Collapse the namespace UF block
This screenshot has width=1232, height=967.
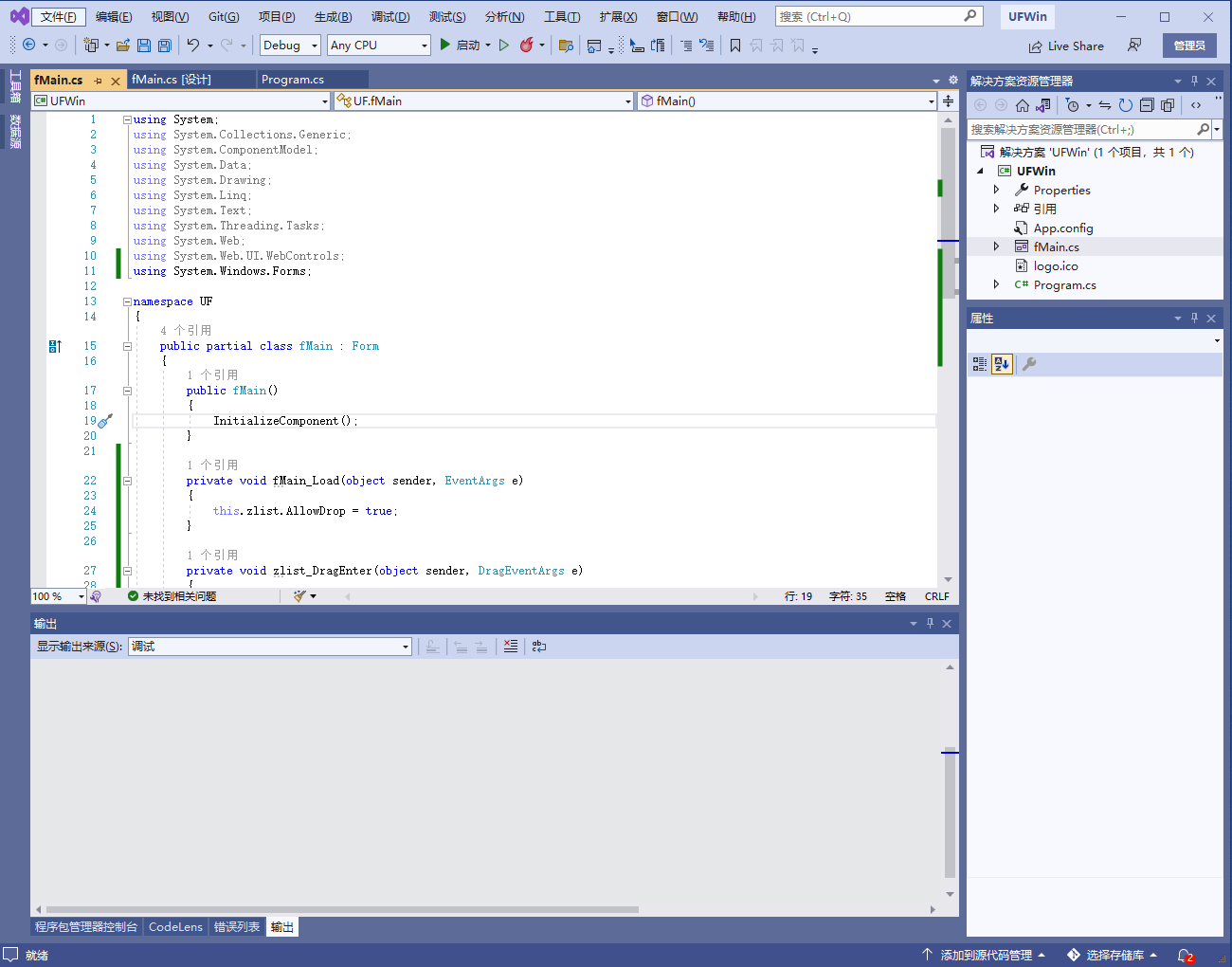(x=127, y=301)
